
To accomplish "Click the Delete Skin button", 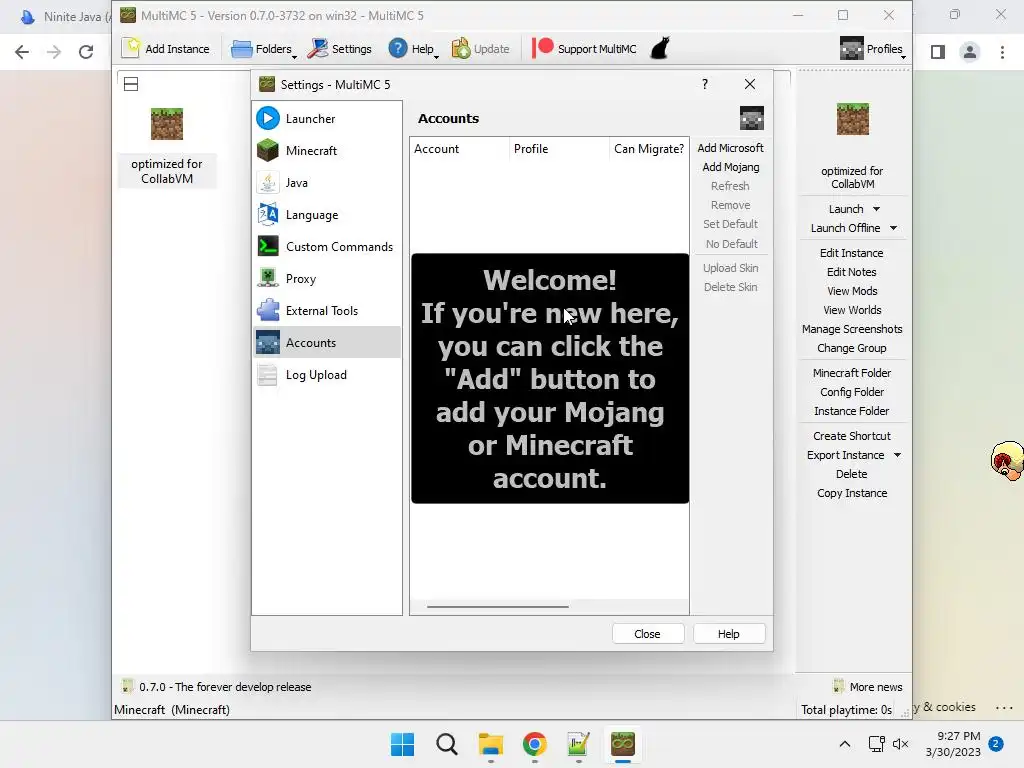I will (x=730, y=287).
